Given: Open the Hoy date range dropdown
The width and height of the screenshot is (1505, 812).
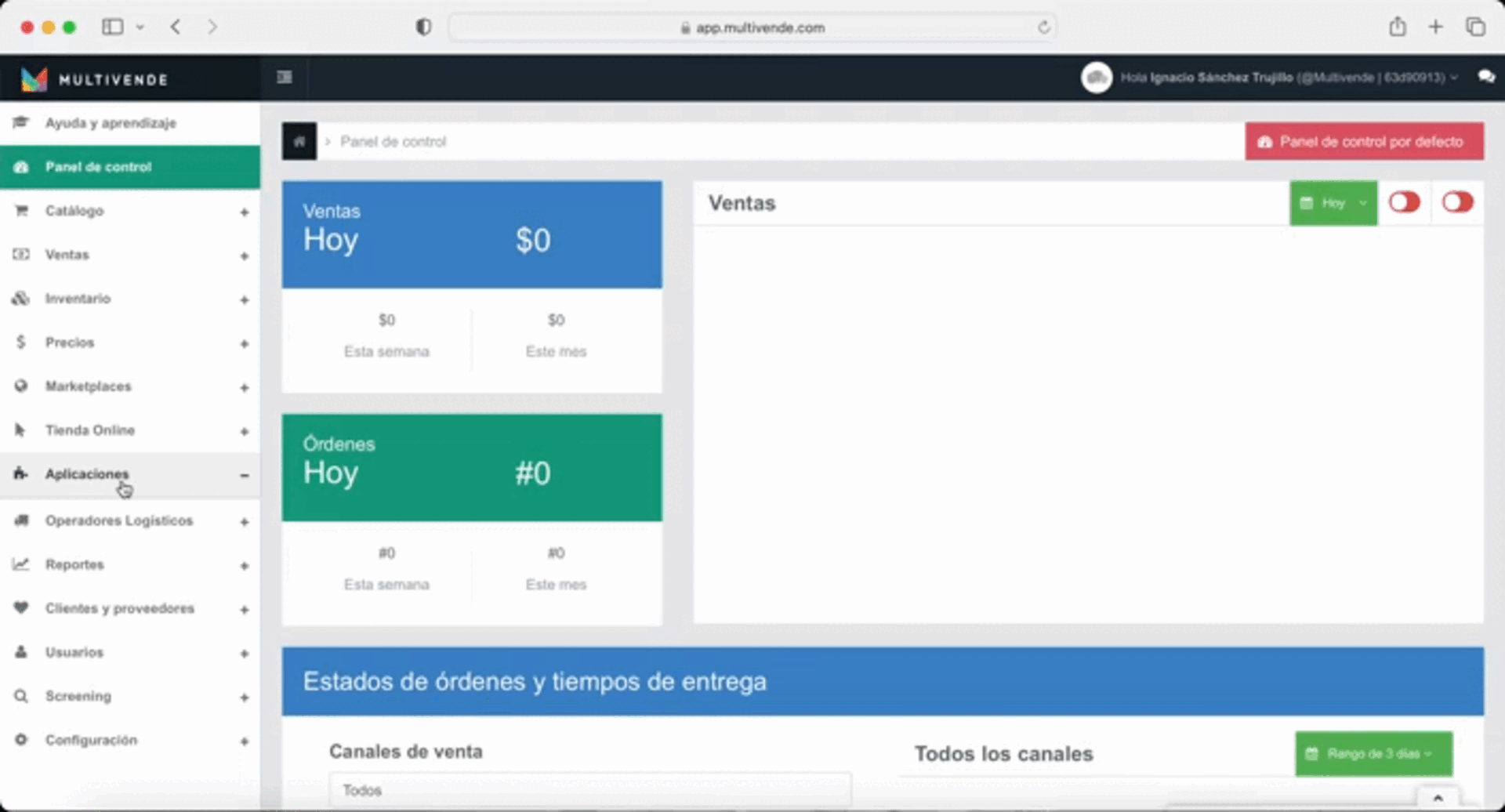Looking at the screenshot, I should pyautogui.click(x=1333, y=204).
